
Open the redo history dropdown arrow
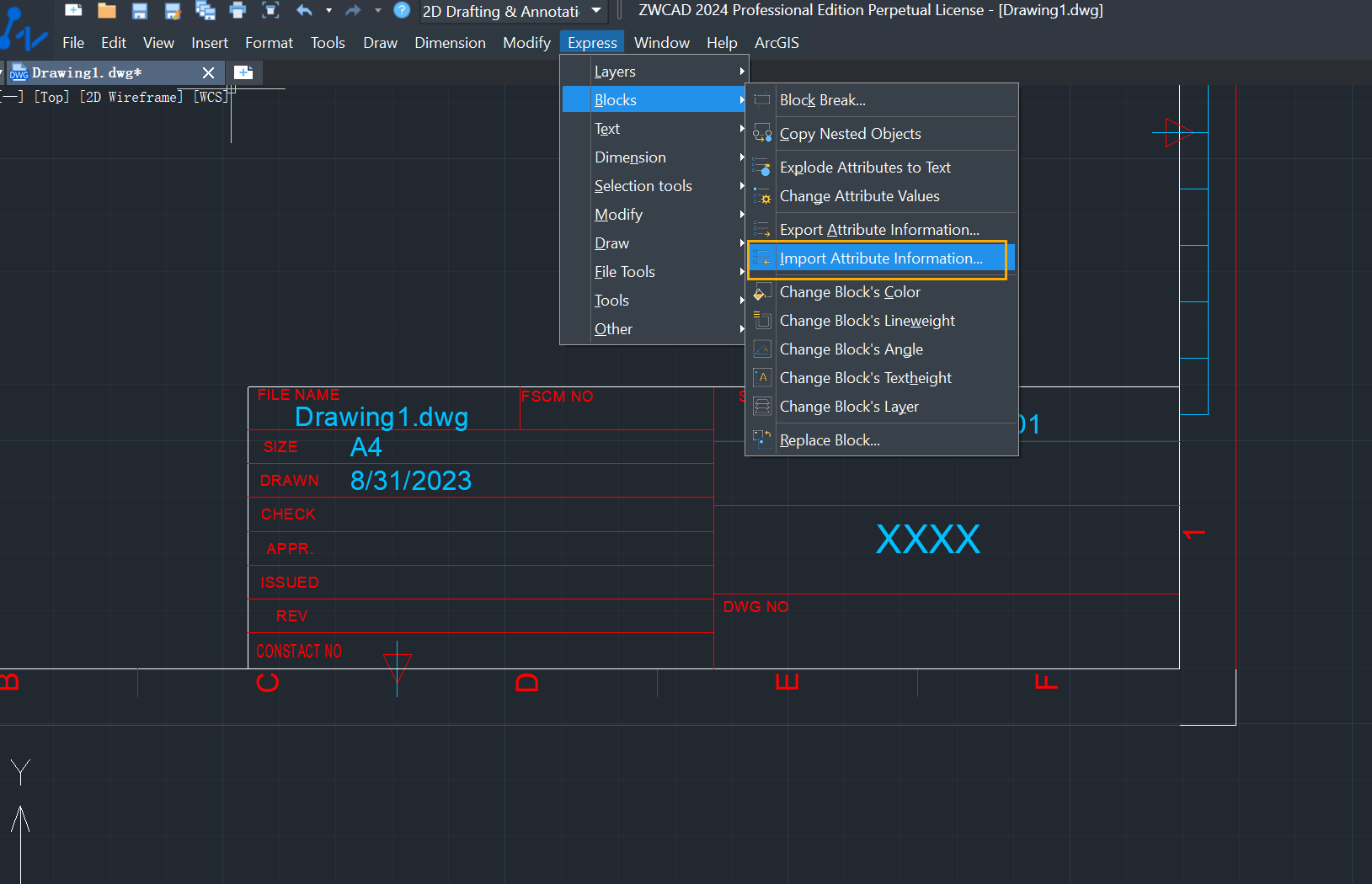tap(377, 10)
